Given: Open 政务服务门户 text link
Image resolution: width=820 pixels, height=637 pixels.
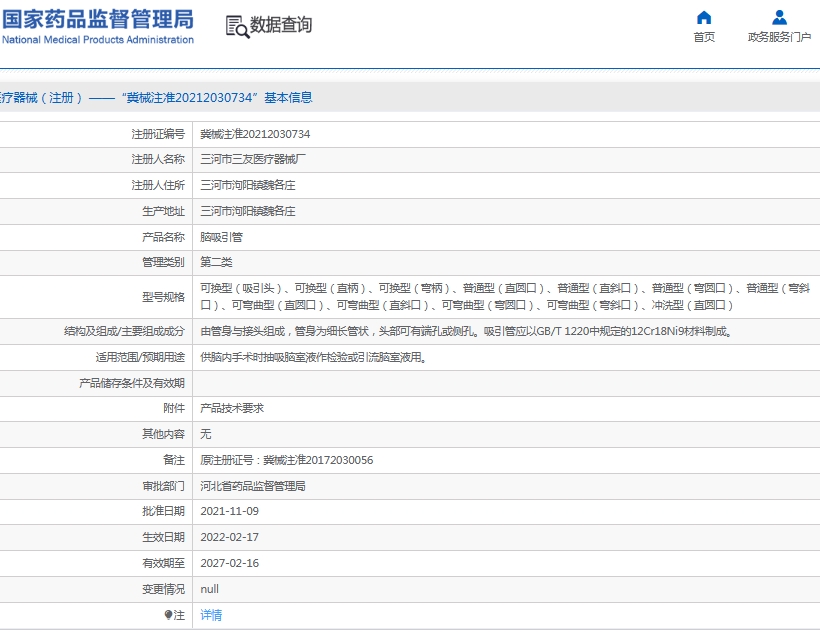Looking at the screenshot, I should point(779,37).
